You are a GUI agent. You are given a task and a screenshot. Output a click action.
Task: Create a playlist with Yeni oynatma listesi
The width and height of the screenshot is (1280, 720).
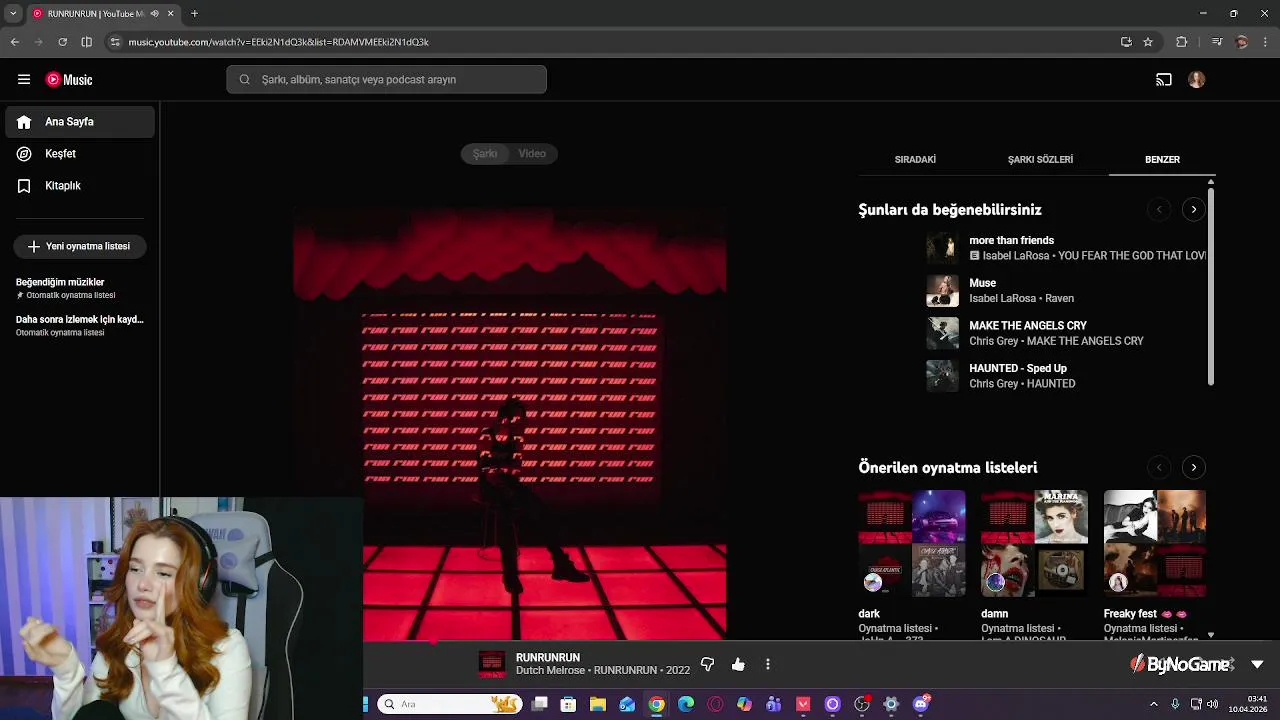point(80,246)
